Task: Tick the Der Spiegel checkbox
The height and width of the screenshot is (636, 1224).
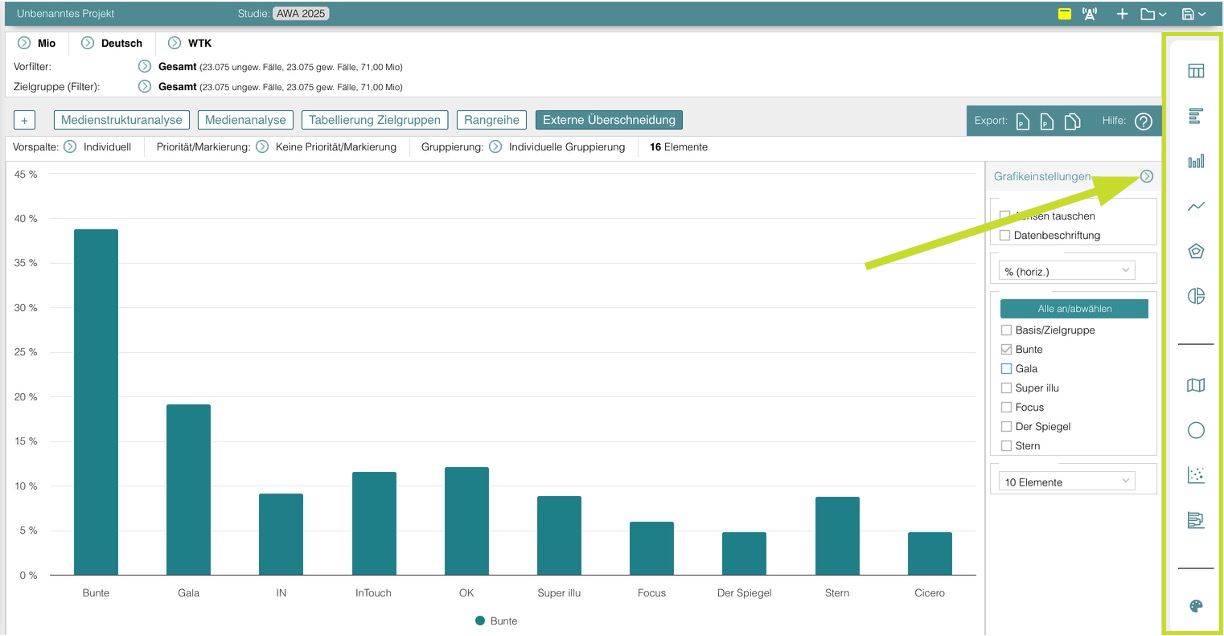Action: (1006, 427)
